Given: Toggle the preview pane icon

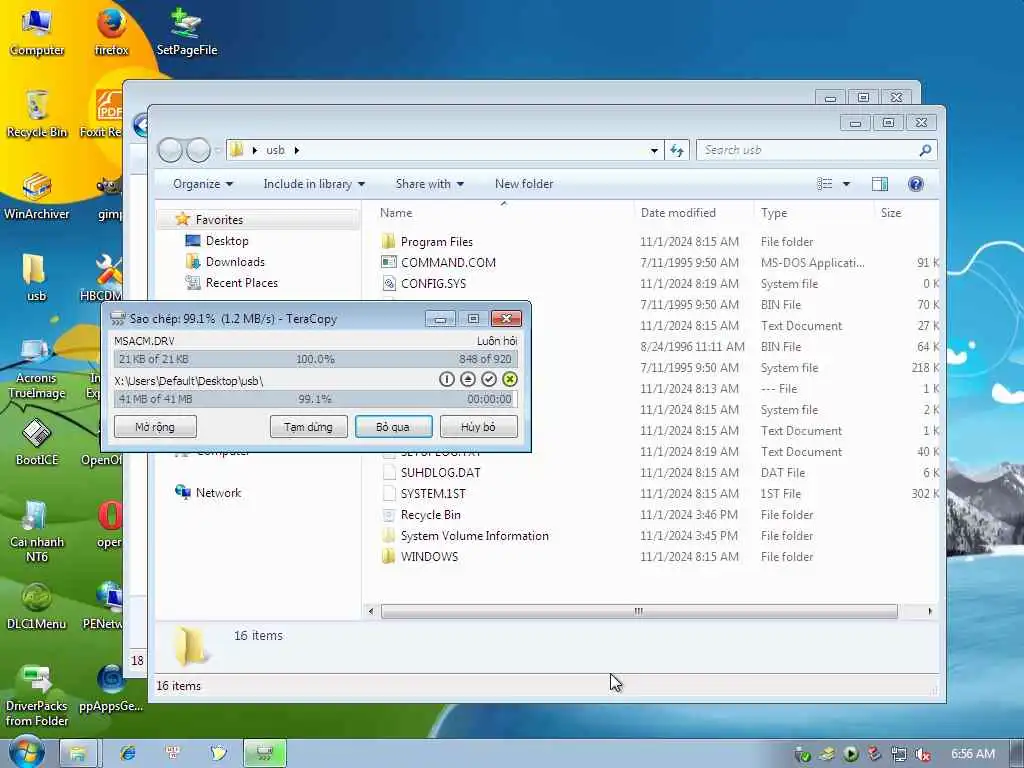Looking at the screenshot, I should tap(880, 184).
